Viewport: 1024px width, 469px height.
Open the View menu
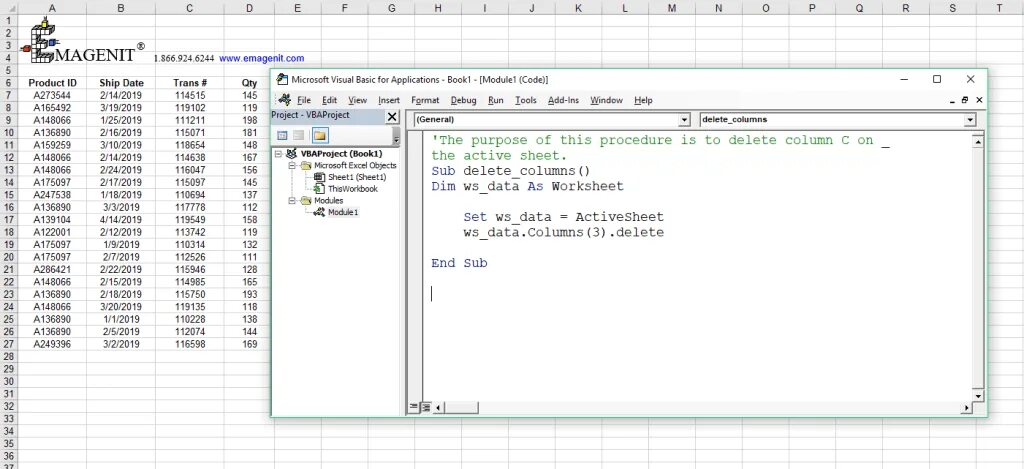(357, 100)
